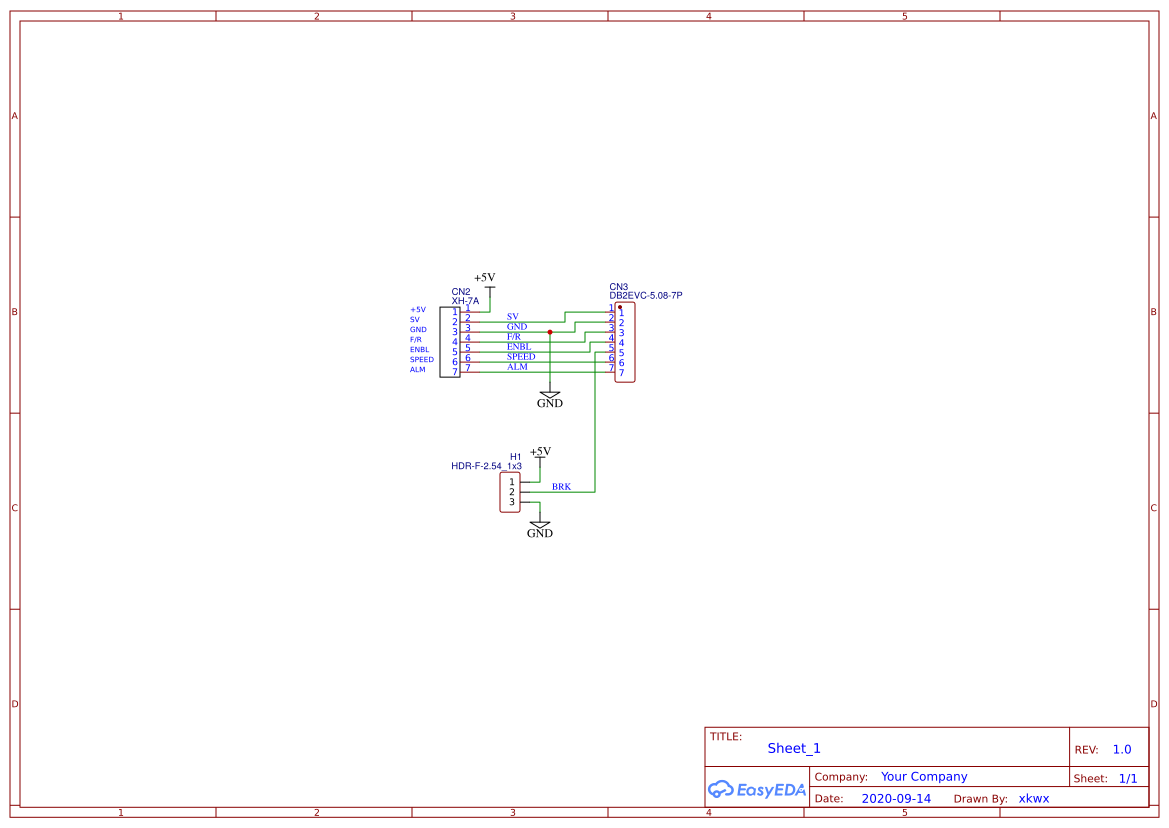Select the red pin dot on CN3 pin 1
The image size is (1169, 828).
tap(620, 307)
